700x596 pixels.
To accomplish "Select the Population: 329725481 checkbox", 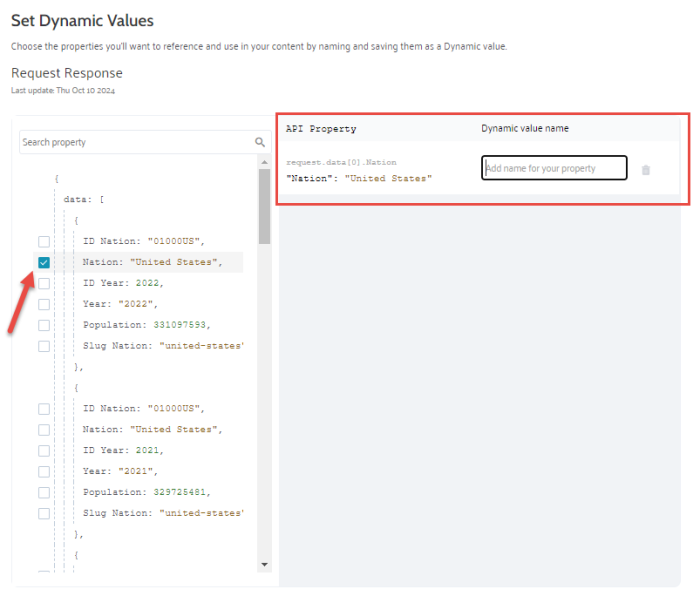I will [44, 492].
